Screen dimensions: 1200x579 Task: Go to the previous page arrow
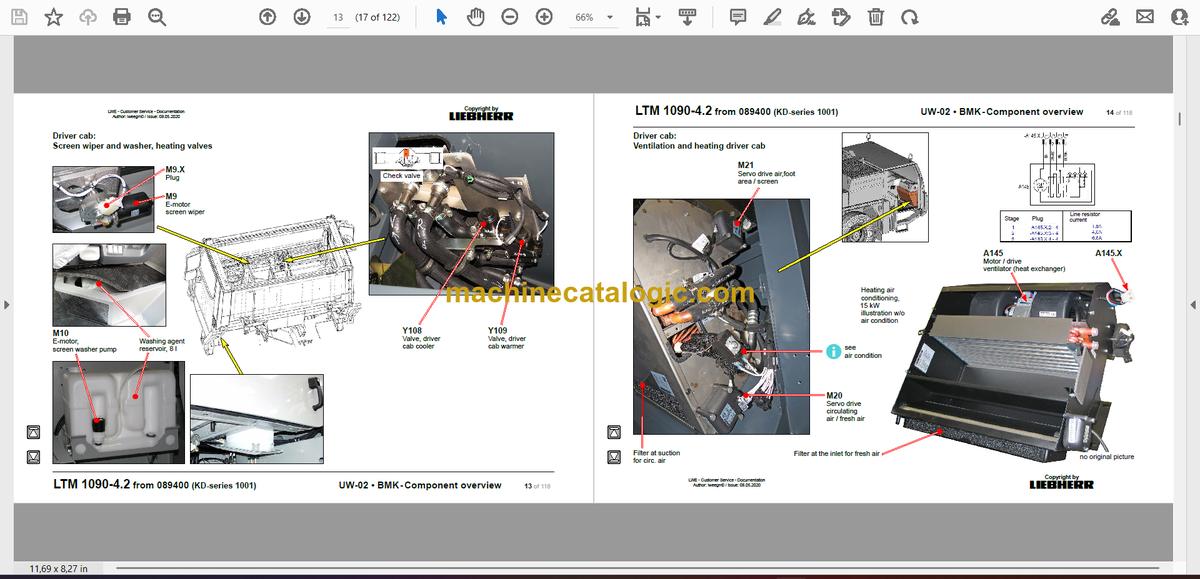(x=267, y=17)
